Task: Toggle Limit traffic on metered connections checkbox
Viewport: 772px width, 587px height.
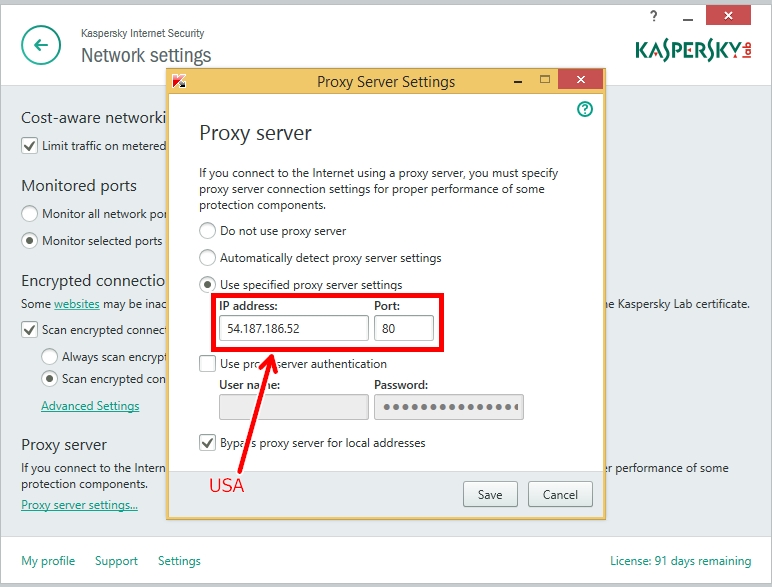Action: [30, 146]
